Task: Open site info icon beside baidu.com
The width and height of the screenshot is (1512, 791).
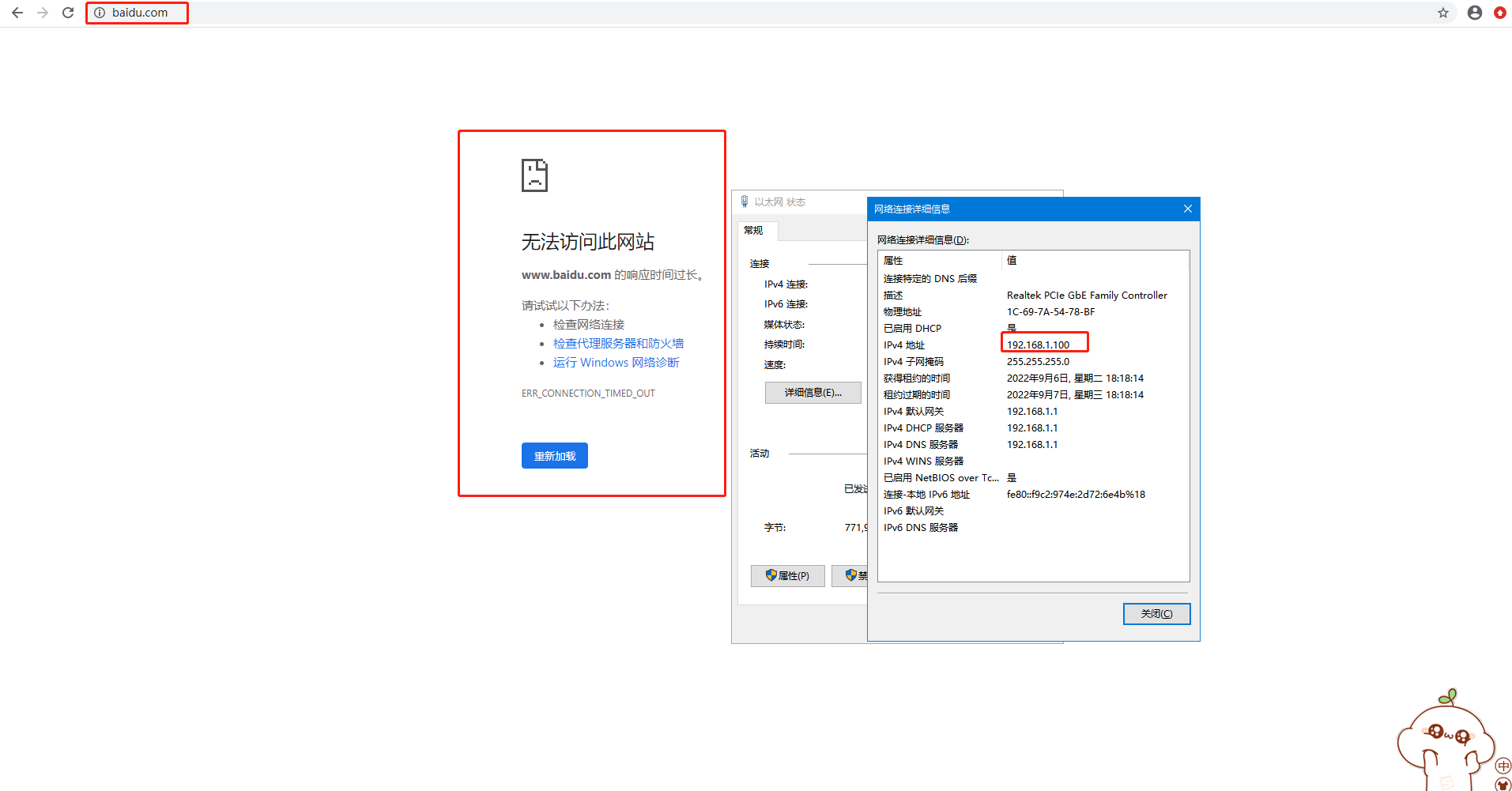Action: point(100,13)
